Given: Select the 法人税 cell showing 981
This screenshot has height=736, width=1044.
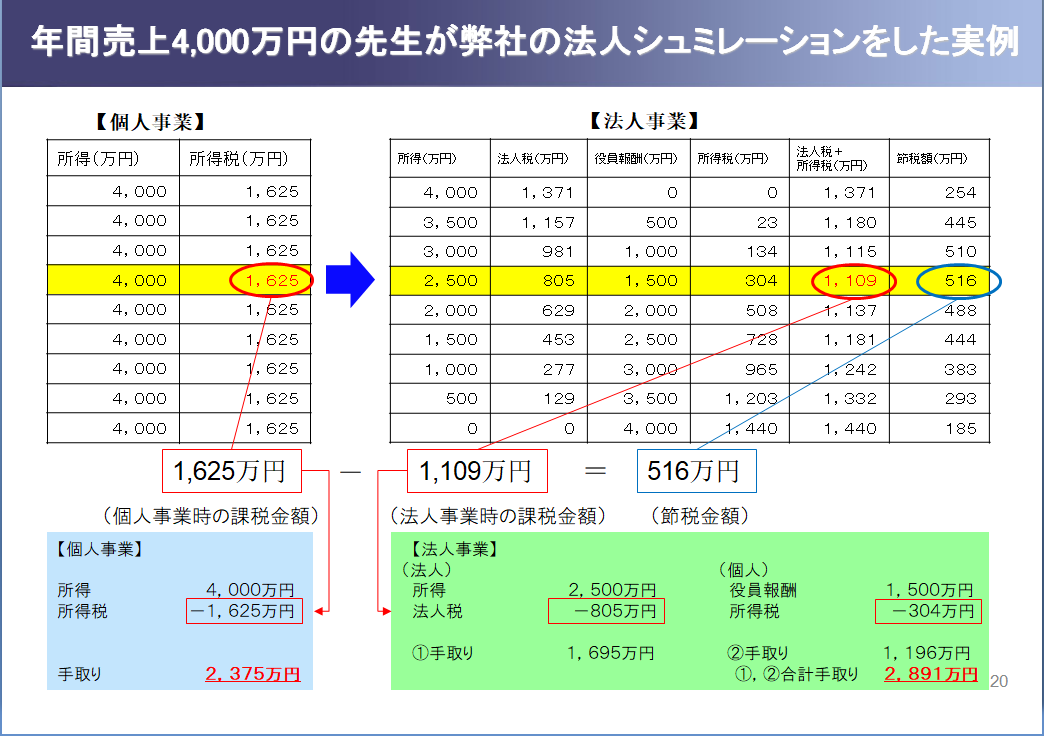Looking at the screenshot, I should (539, 252).
